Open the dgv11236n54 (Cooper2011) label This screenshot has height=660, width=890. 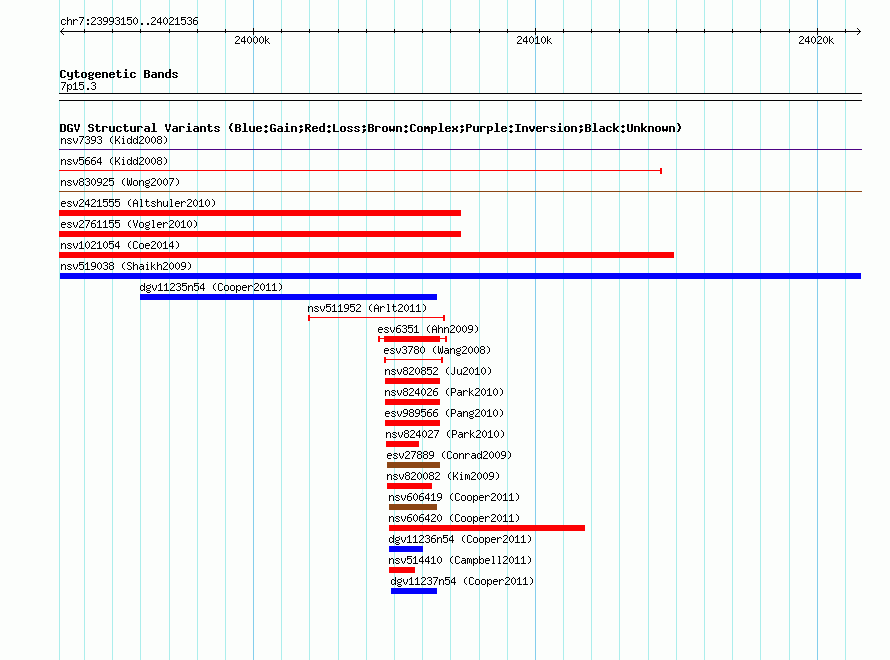pyautogui.click(x=460, y=539)
